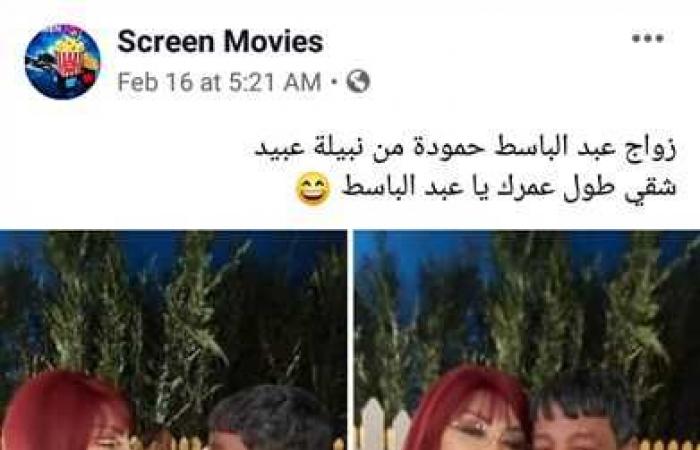Screen dimensions: 700x450
Task: Open the Screen Movies page name link
Action: pos(220,42)
